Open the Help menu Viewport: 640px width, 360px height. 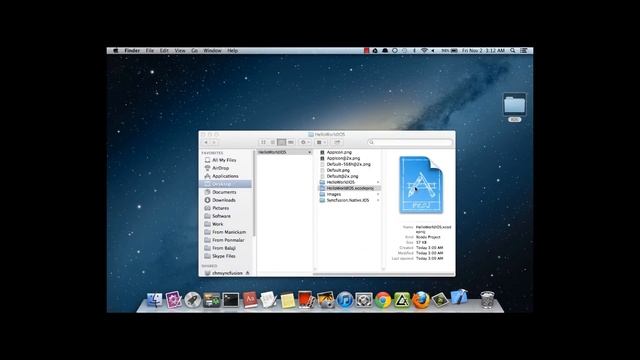pyautogui.click(x=232, y=51)
